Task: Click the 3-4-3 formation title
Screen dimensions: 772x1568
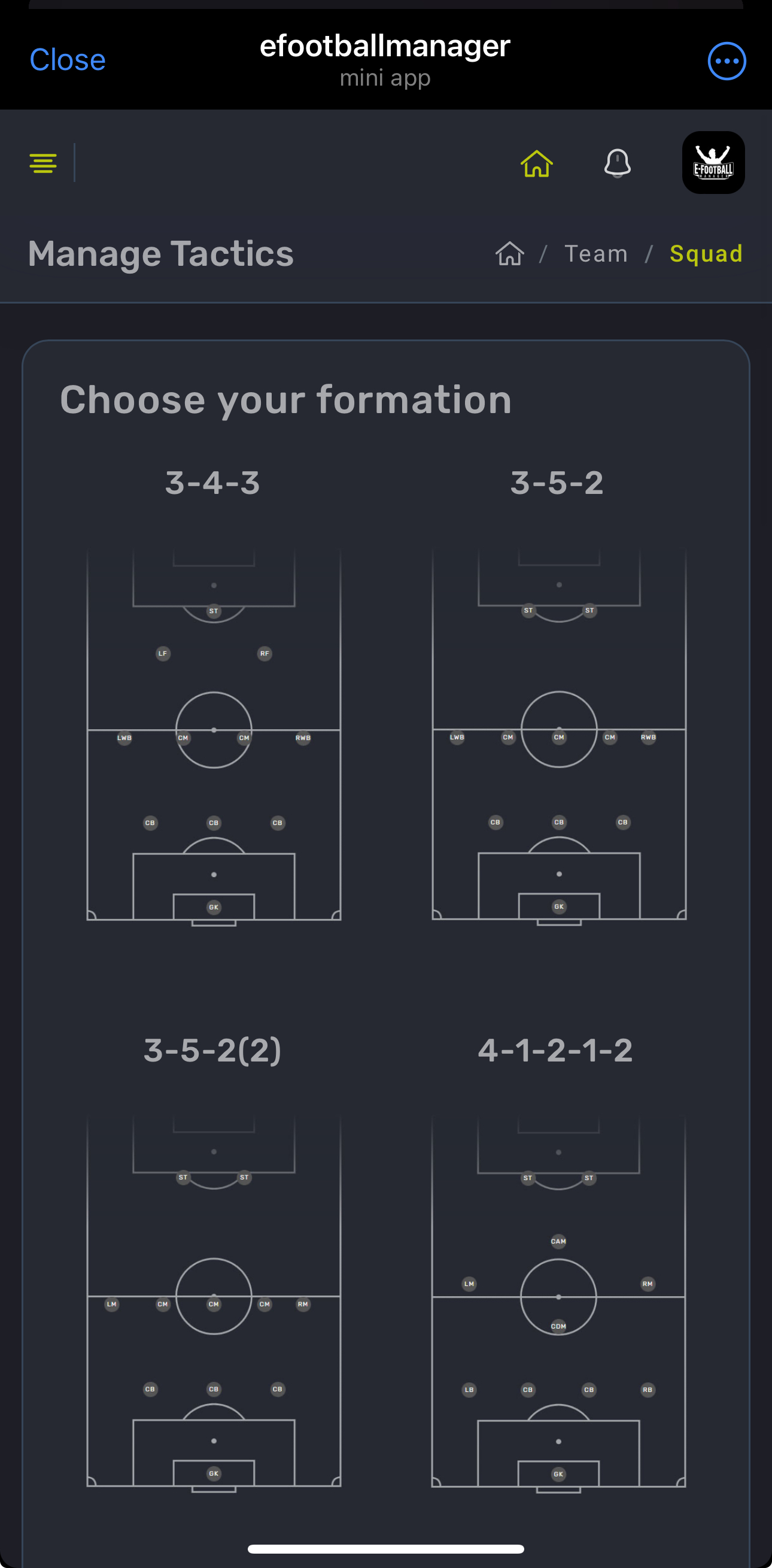Action: coord(212,483)
